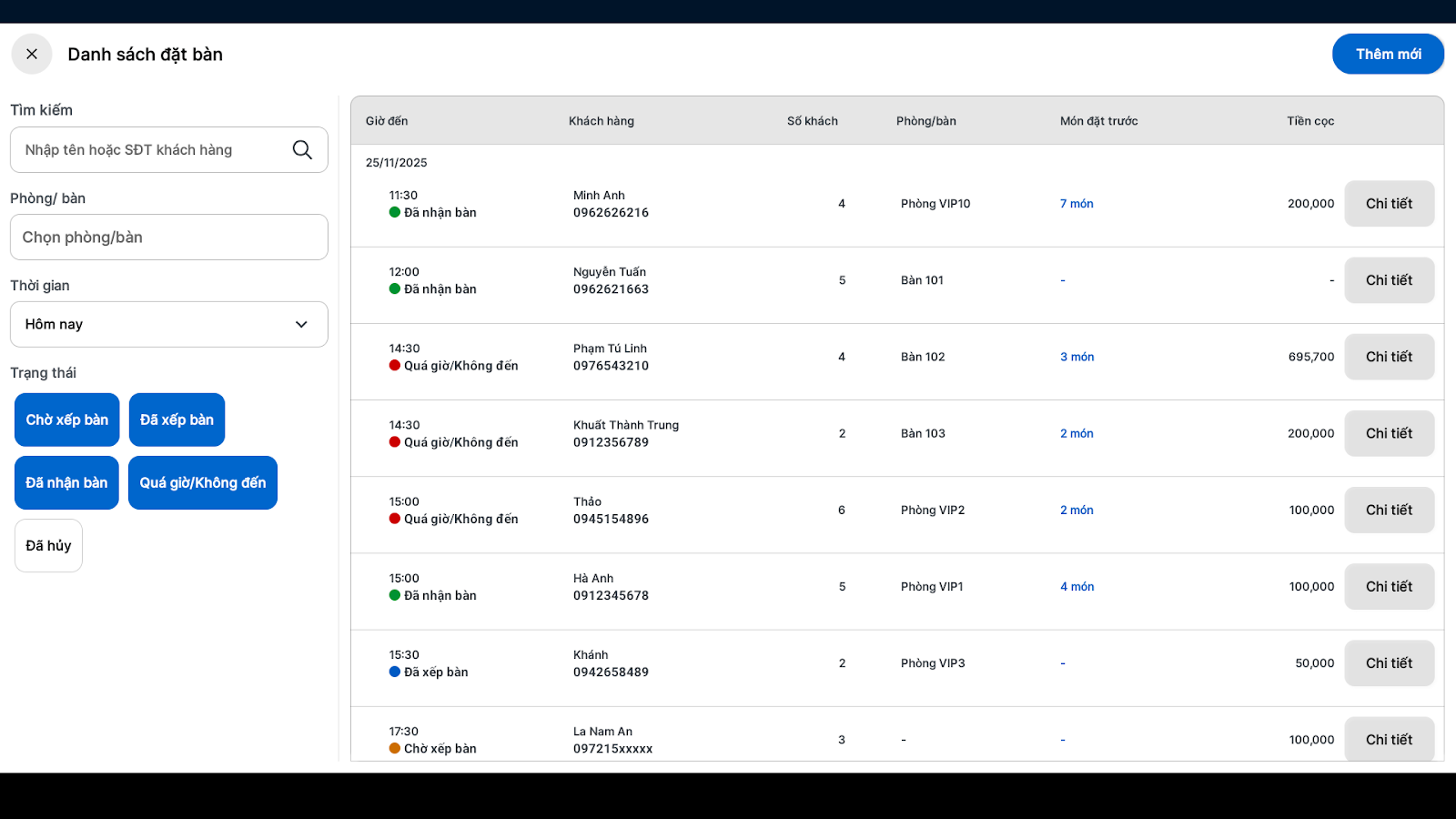View Chi tiết for Khuất Thành Trung
The image size is (1456, 819).
click(x=1389, y=433)
